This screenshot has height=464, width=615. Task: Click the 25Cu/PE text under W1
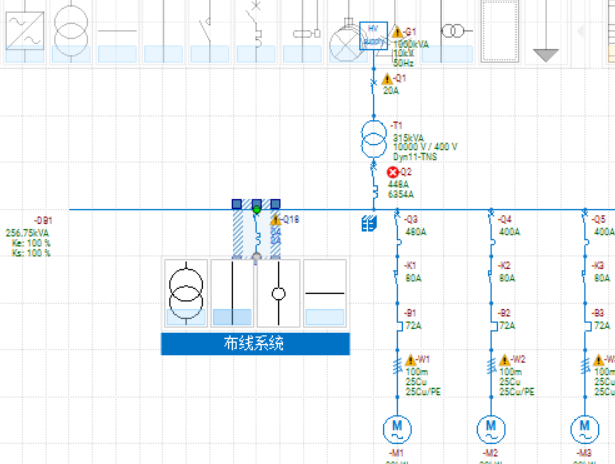pos(423,391)
